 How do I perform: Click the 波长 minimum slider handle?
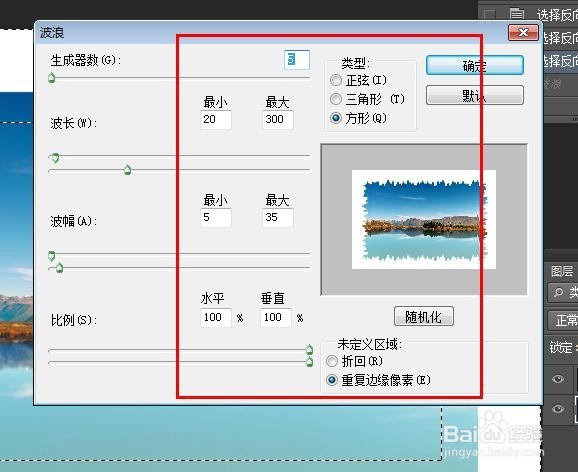pyautogui.click(x=55, y=158)
